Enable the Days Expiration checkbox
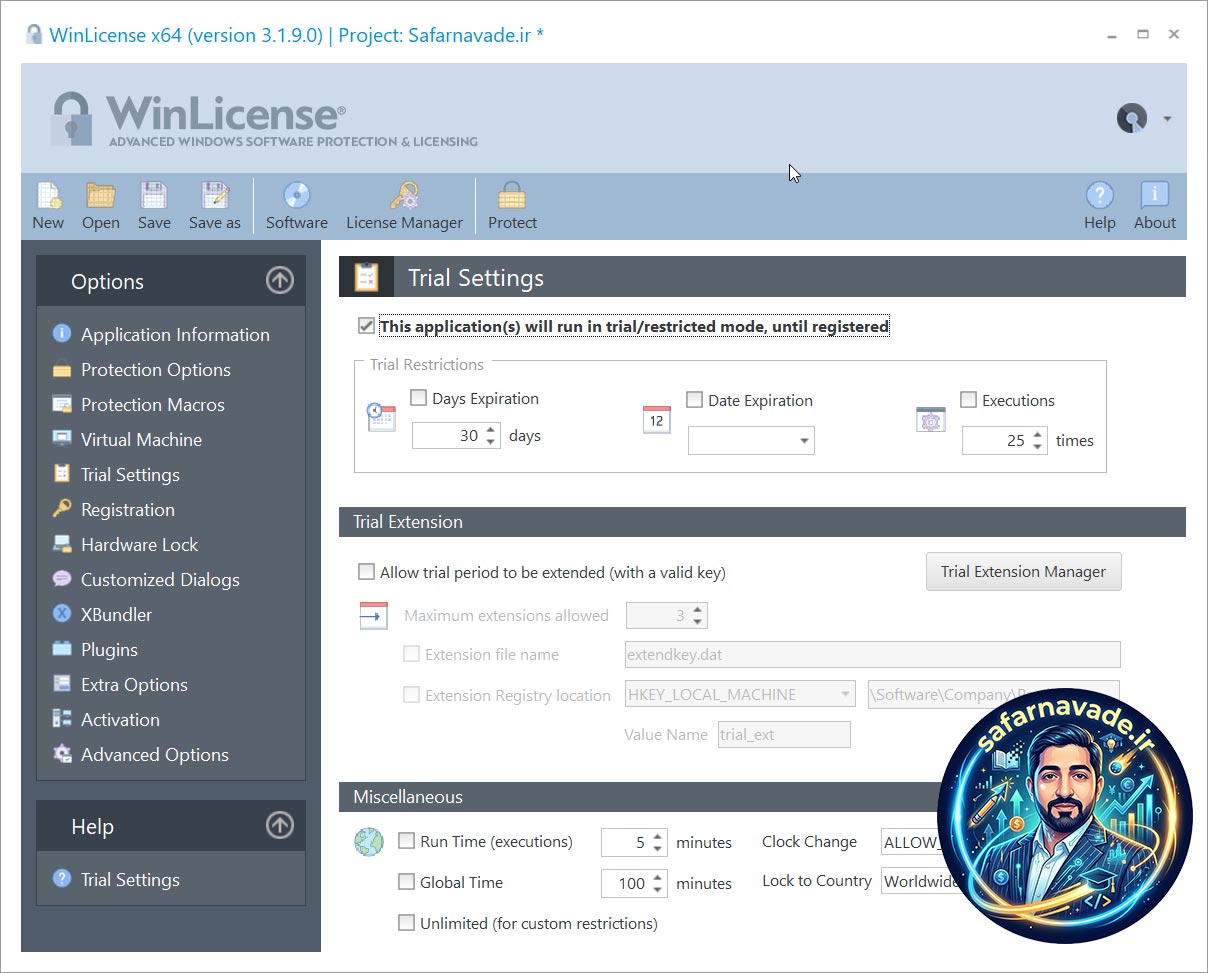 pos(418,398)
